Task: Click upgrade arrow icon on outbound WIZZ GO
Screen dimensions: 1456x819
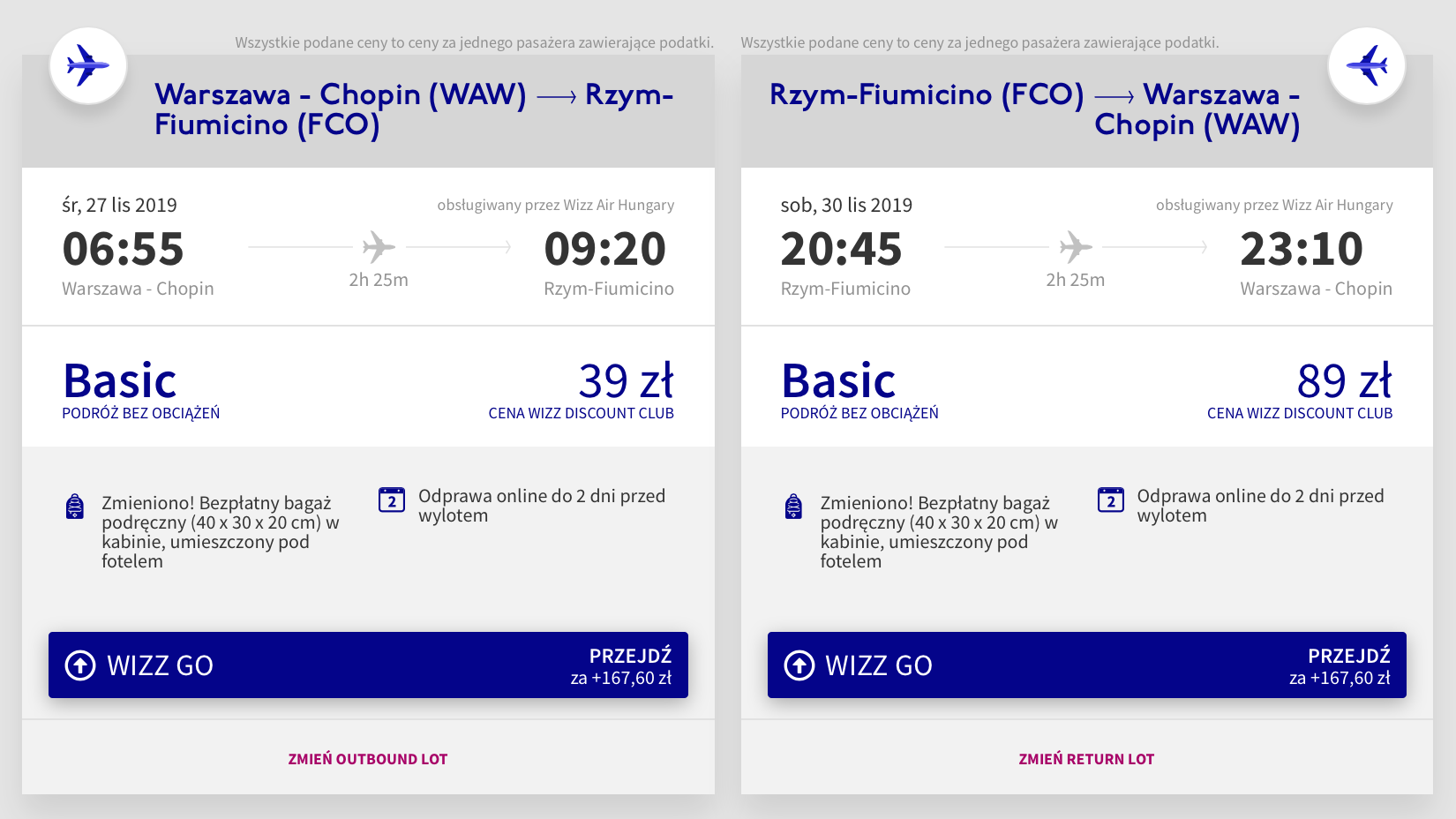Action: point(80,665)
